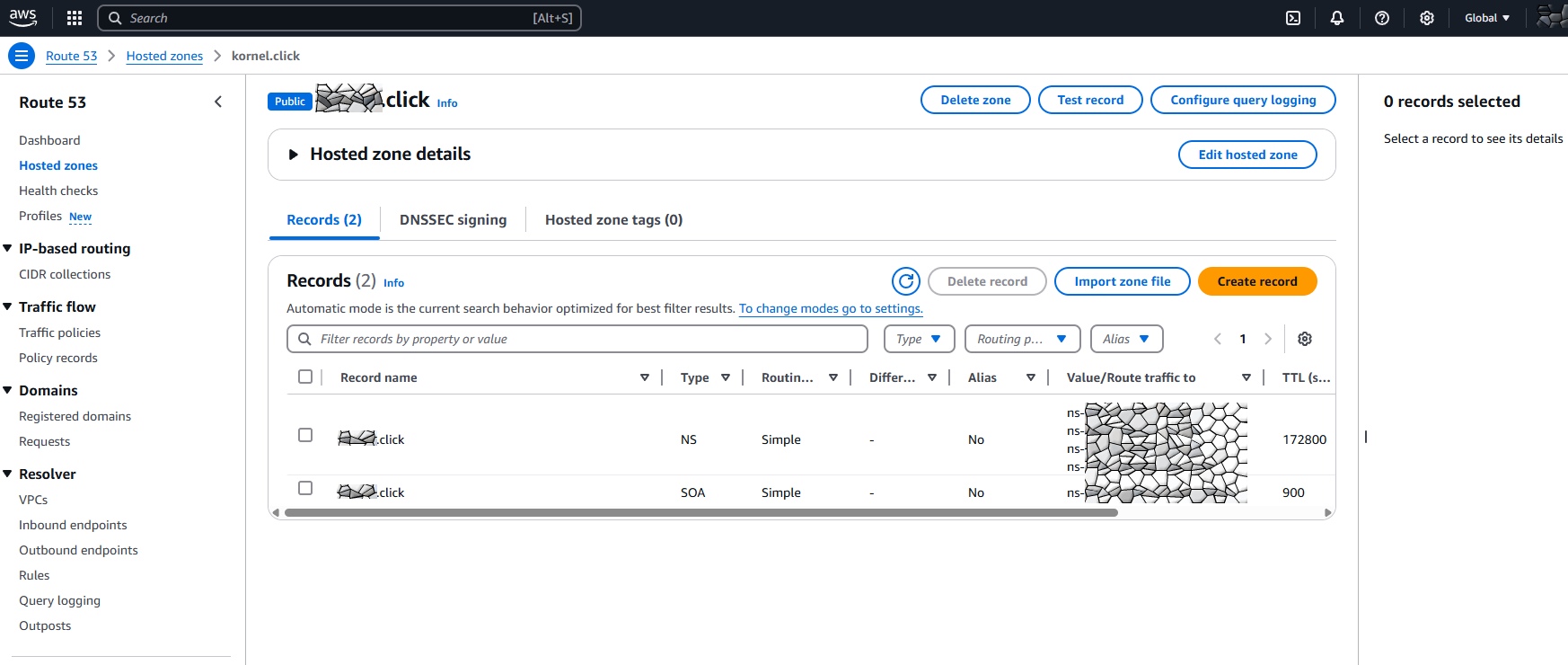Open the account menu avatar in top bar
Viewport: 1568px width, 665px height.
(1552, 18)
